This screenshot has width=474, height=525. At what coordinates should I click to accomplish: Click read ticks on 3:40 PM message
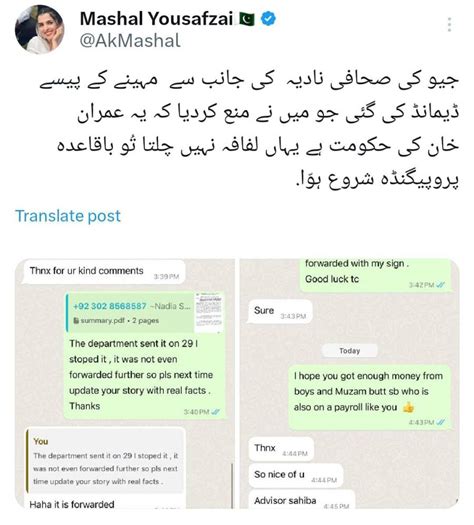(216, 412)
